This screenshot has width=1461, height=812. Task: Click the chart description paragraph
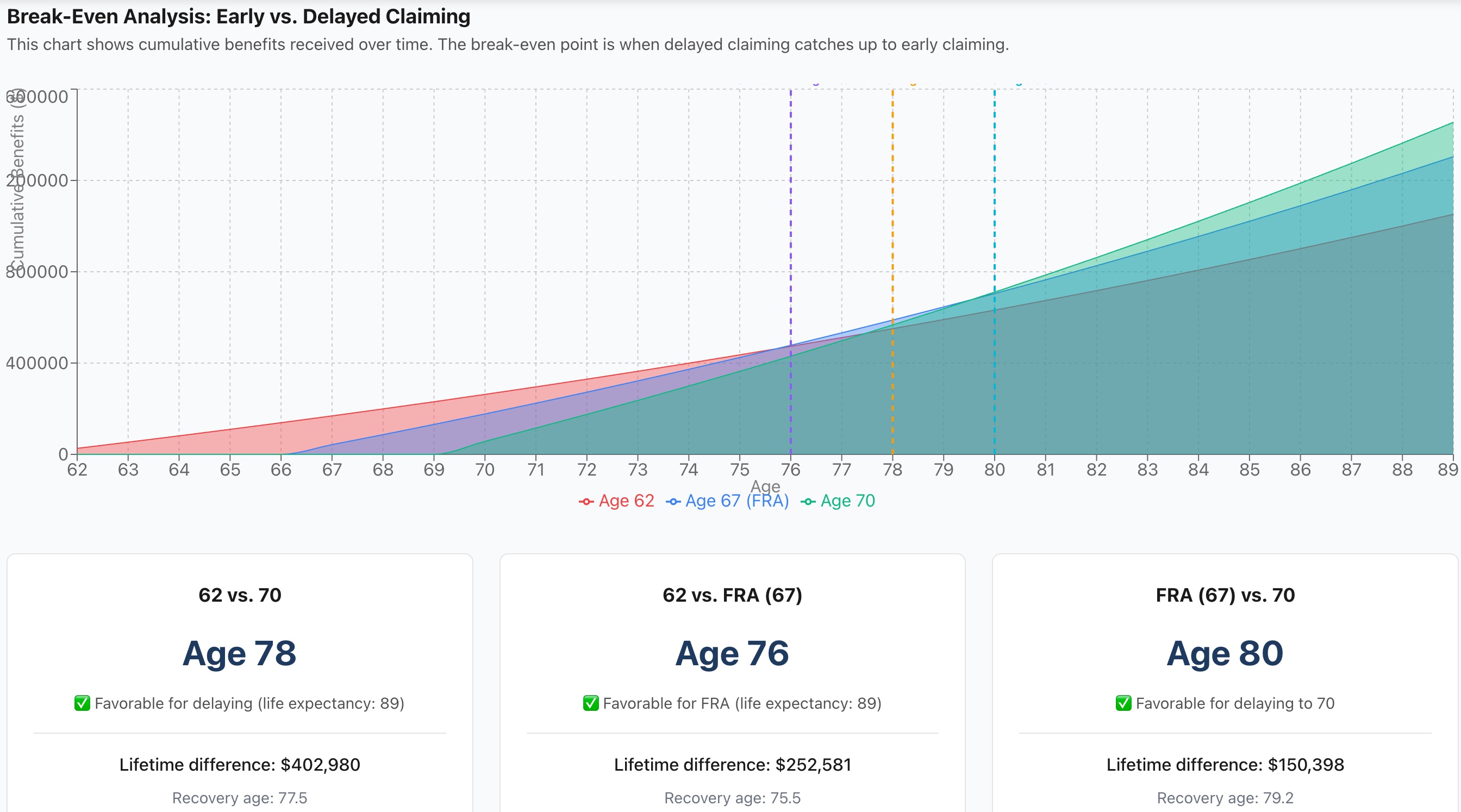508,44
